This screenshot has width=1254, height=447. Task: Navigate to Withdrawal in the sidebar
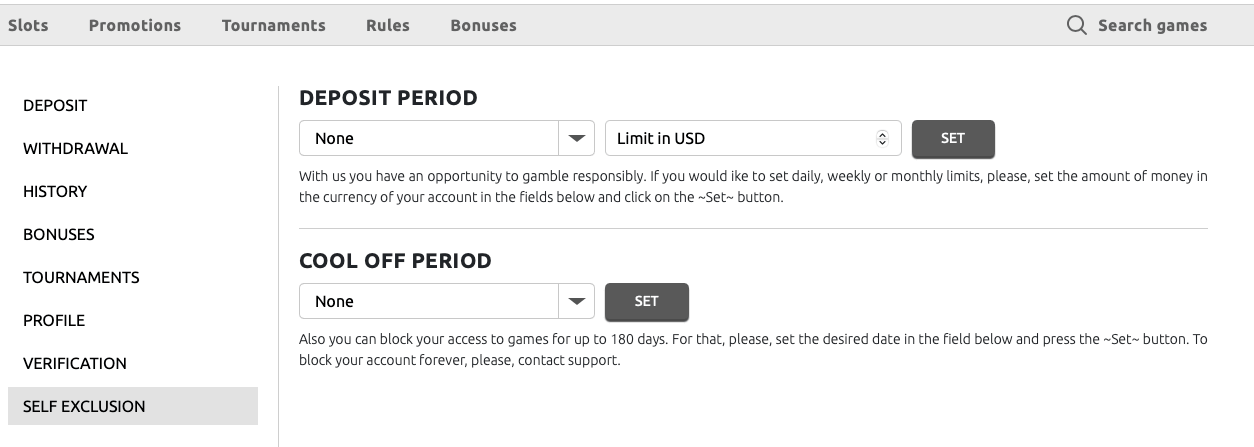[76, 148]
